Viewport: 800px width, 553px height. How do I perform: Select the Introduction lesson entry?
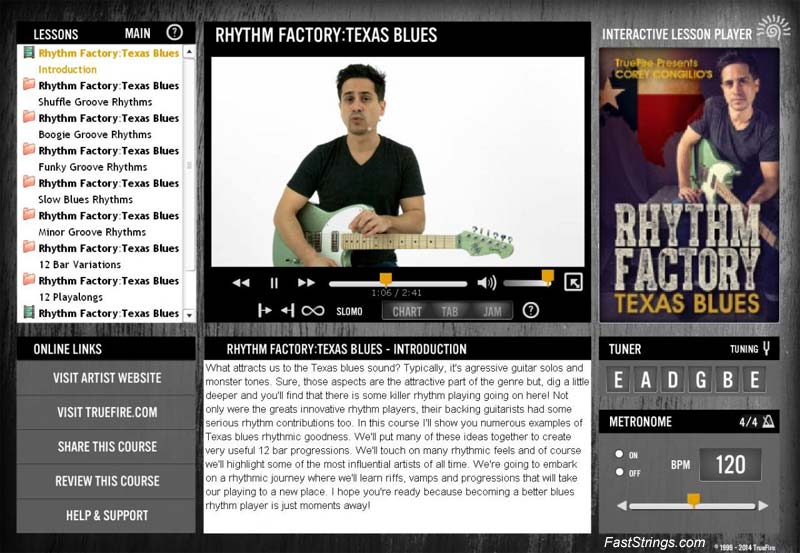67,69
